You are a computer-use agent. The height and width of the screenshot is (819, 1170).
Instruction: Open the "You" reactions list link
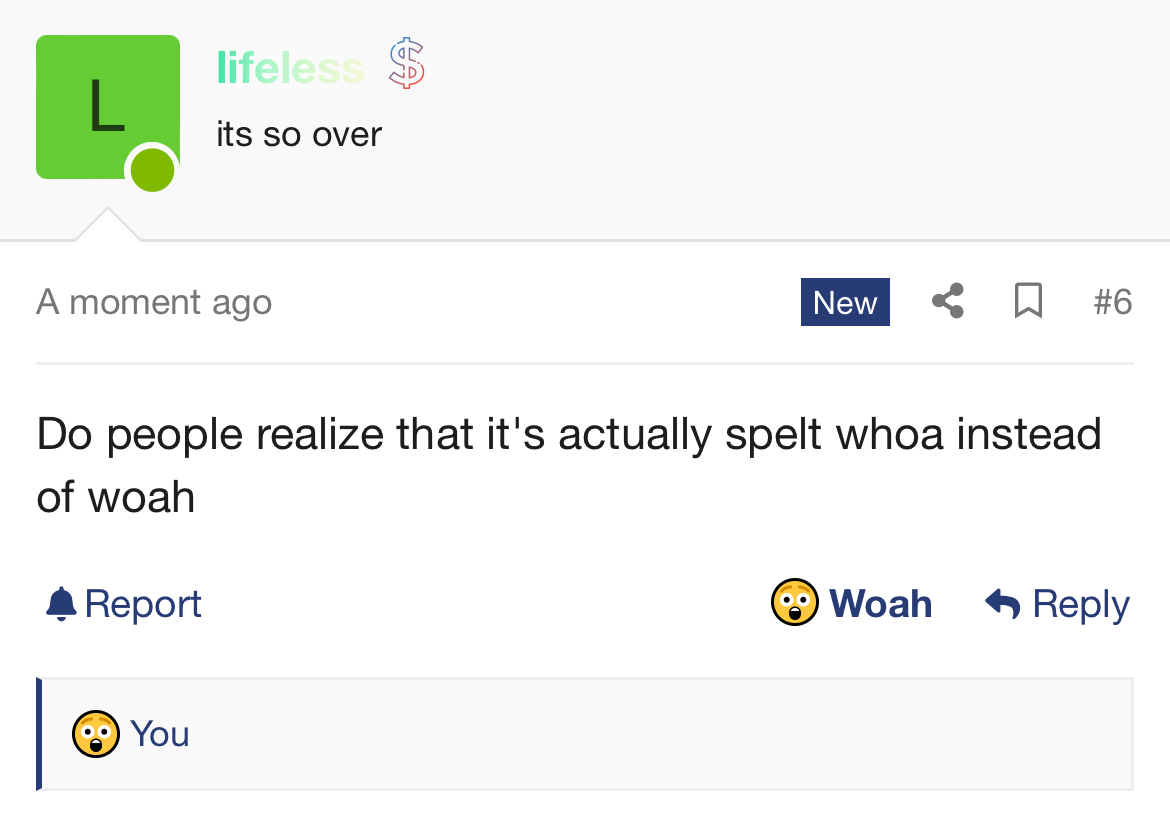coord(160,734)
